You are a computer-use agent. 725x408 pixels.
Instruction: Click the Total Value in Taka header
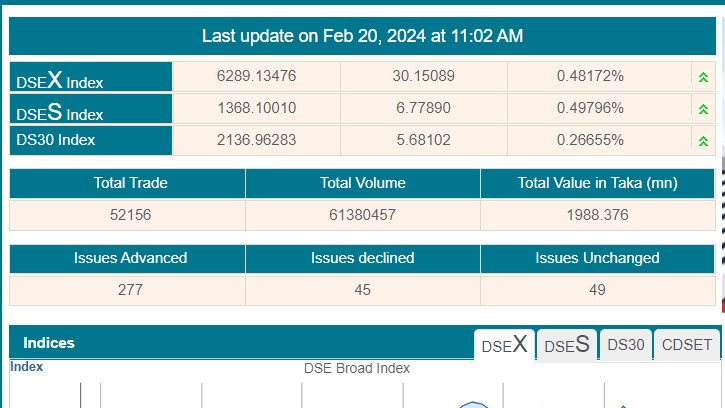click(598, 183)
